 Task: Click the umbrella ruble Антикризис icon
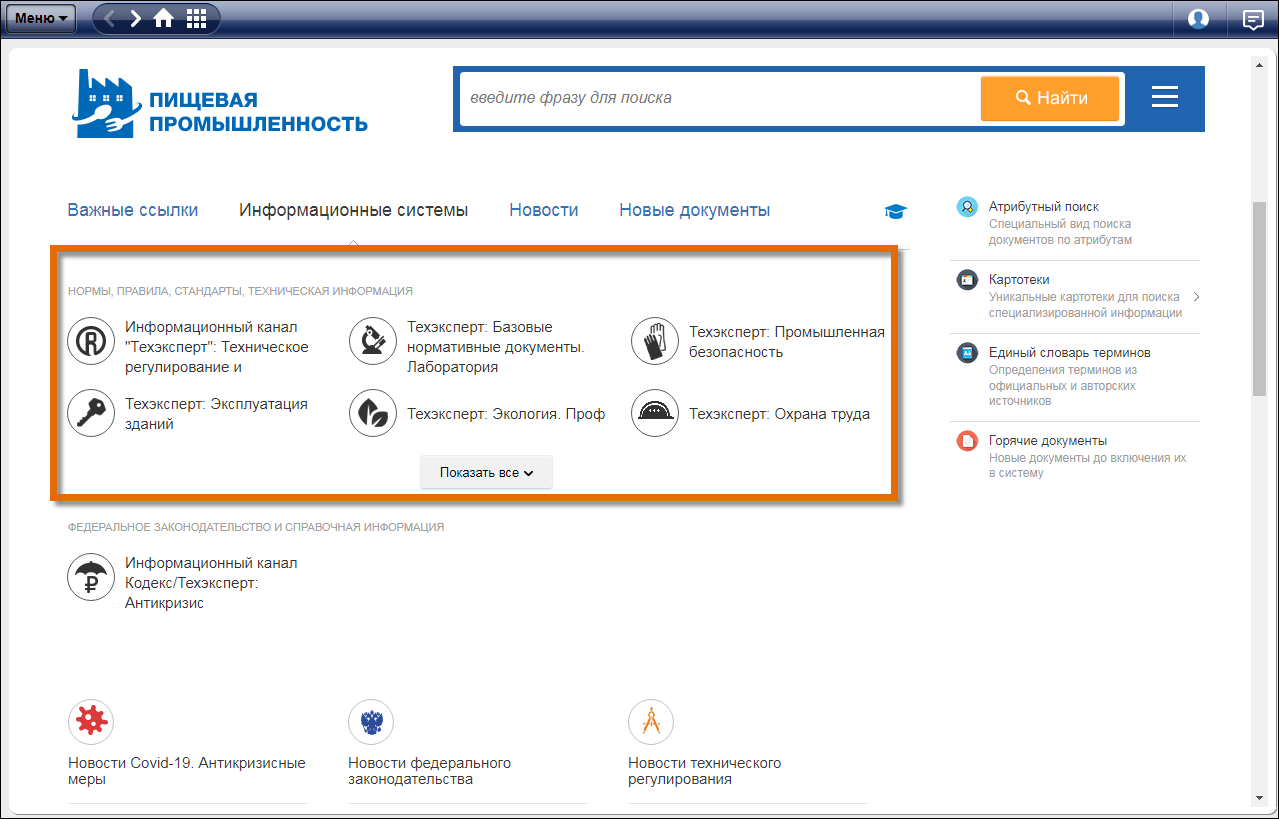(x=91, y=578)
